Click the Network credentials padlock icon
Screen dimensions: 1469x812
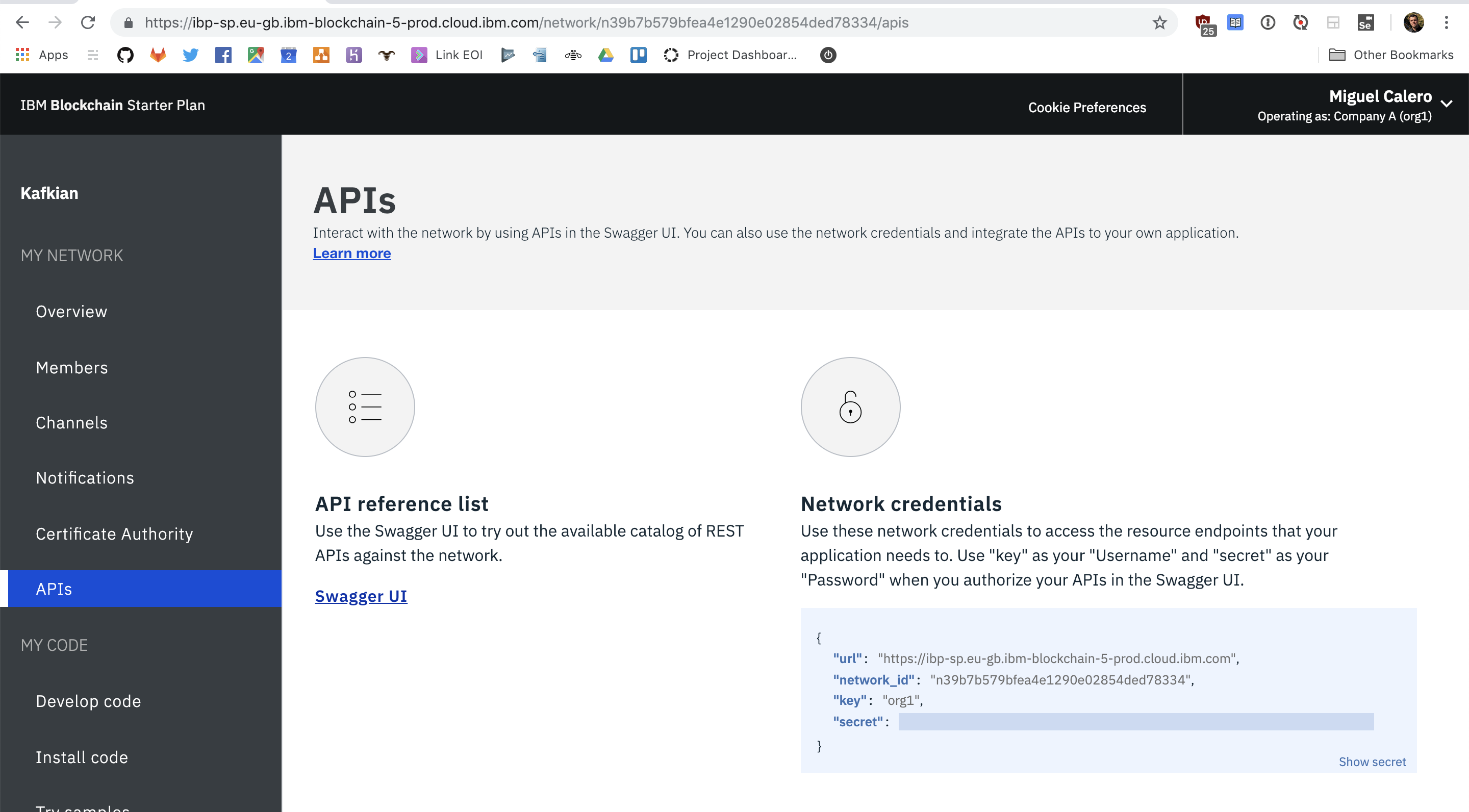pos(850,407)
